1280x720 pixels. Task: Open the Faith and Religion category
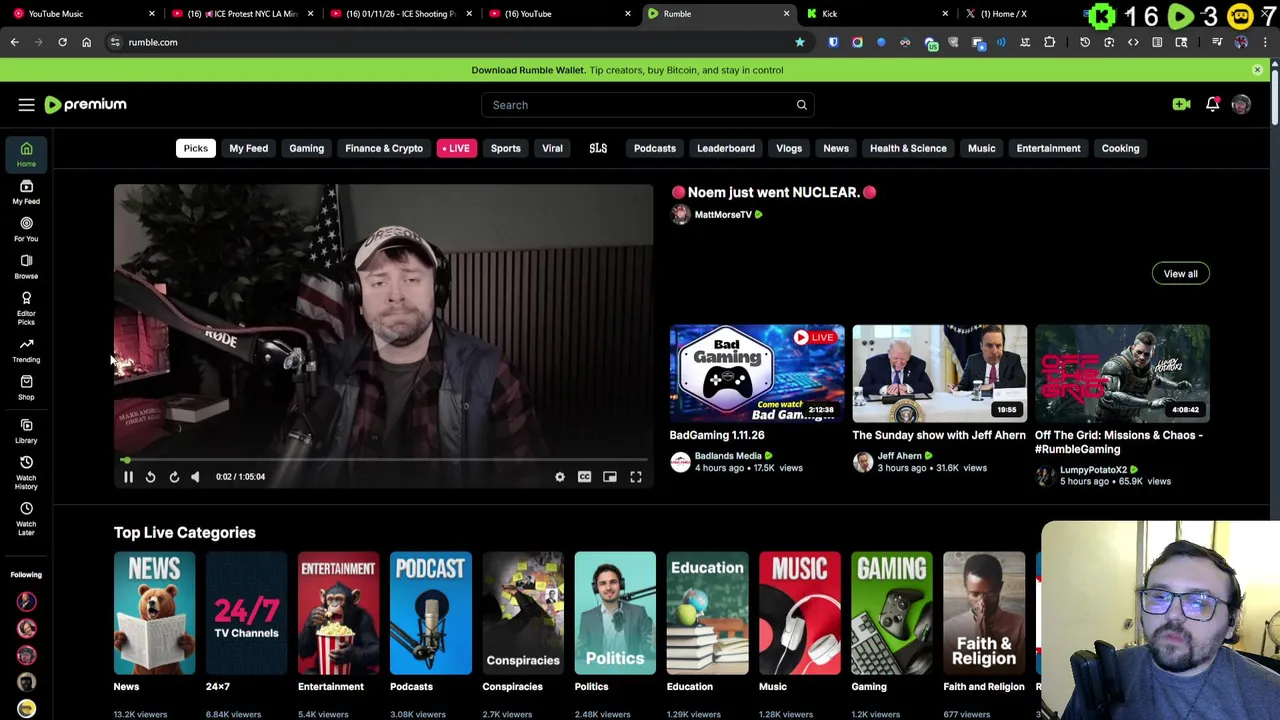pyautogui.click(x=984, y=613)
